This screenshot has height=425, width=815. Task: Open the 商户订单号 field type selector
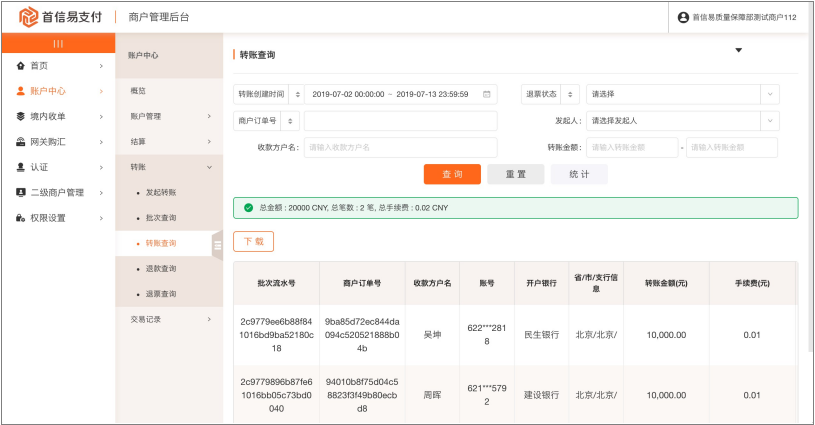point(290,121)
